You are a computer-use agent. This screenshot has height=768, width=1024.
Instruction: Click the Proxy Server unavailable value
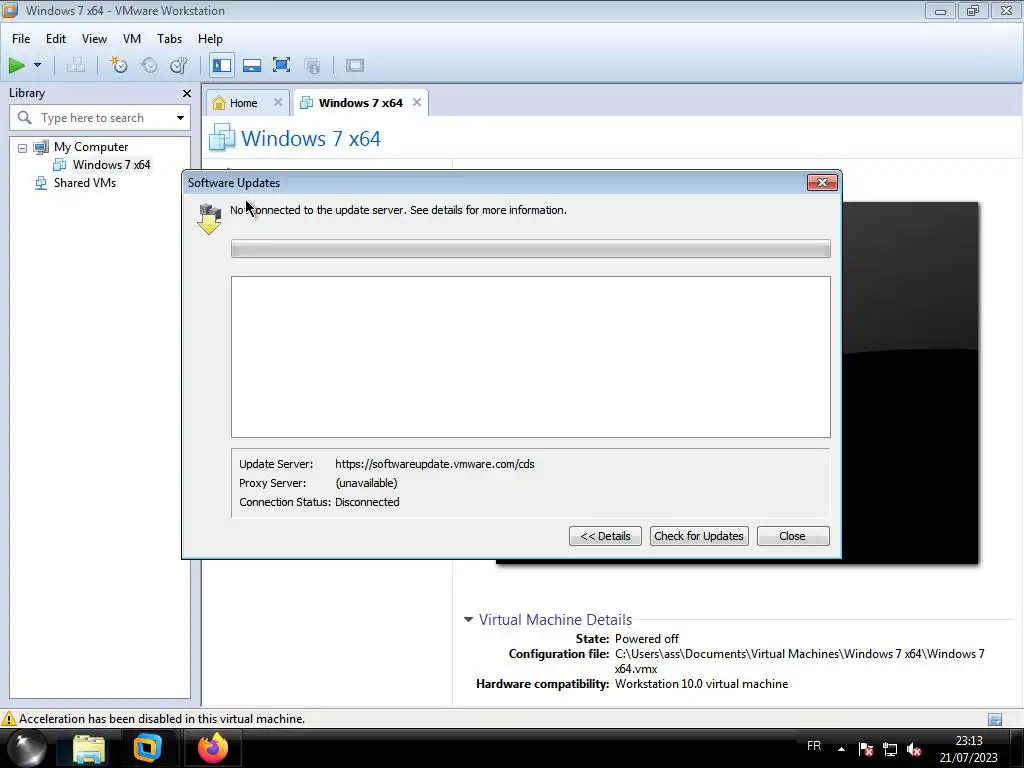click(366, 483)
